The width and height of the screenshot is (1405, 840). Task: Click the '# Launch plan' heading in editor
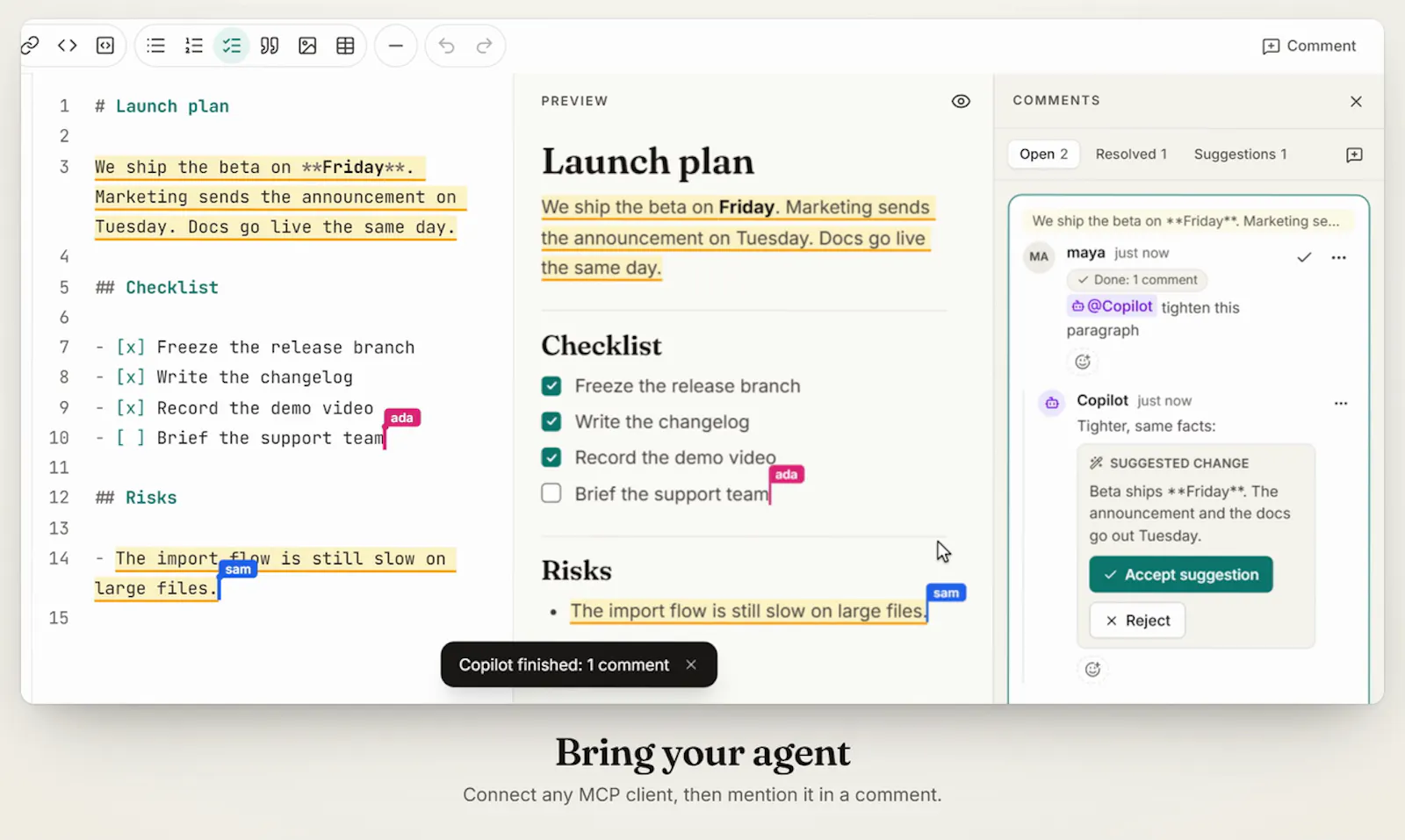[162, 106]
